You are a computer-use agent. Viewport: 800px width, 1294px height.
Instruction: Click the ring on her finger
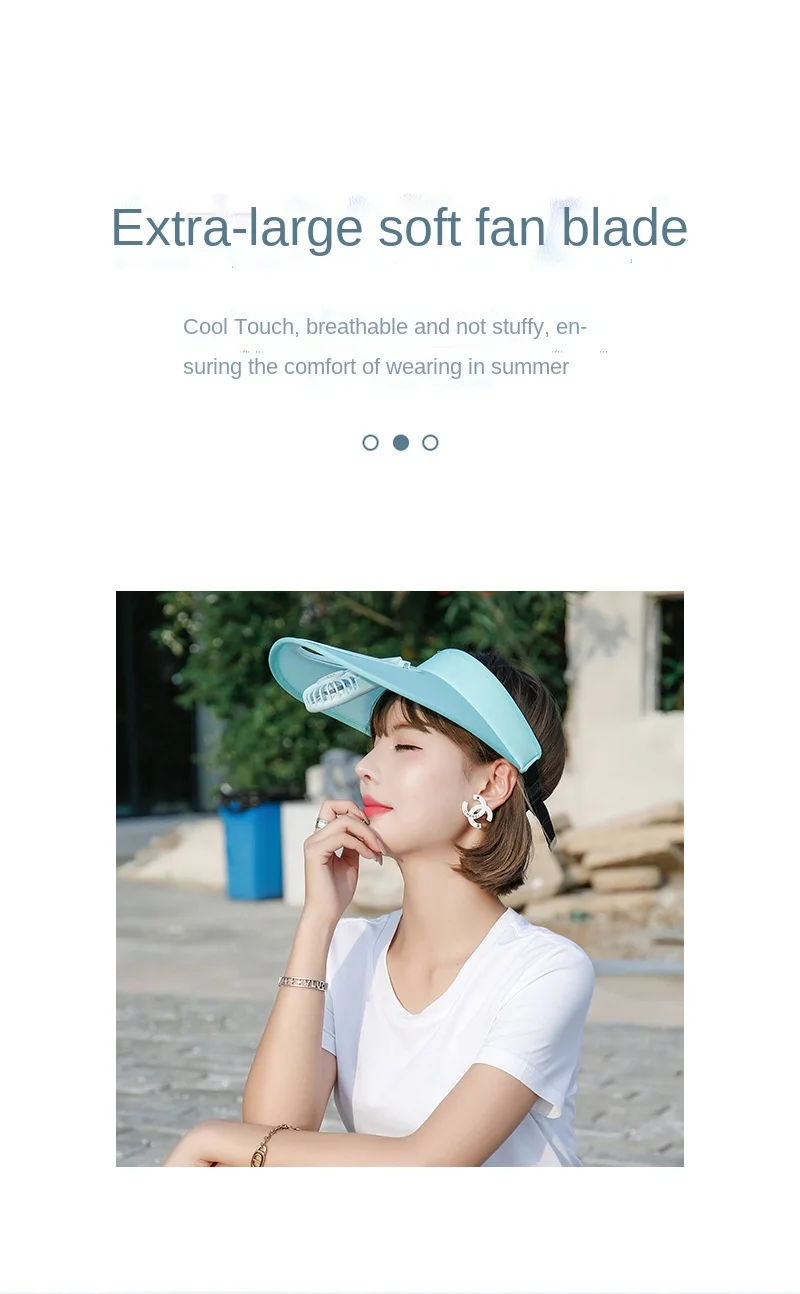coord(322,824)
